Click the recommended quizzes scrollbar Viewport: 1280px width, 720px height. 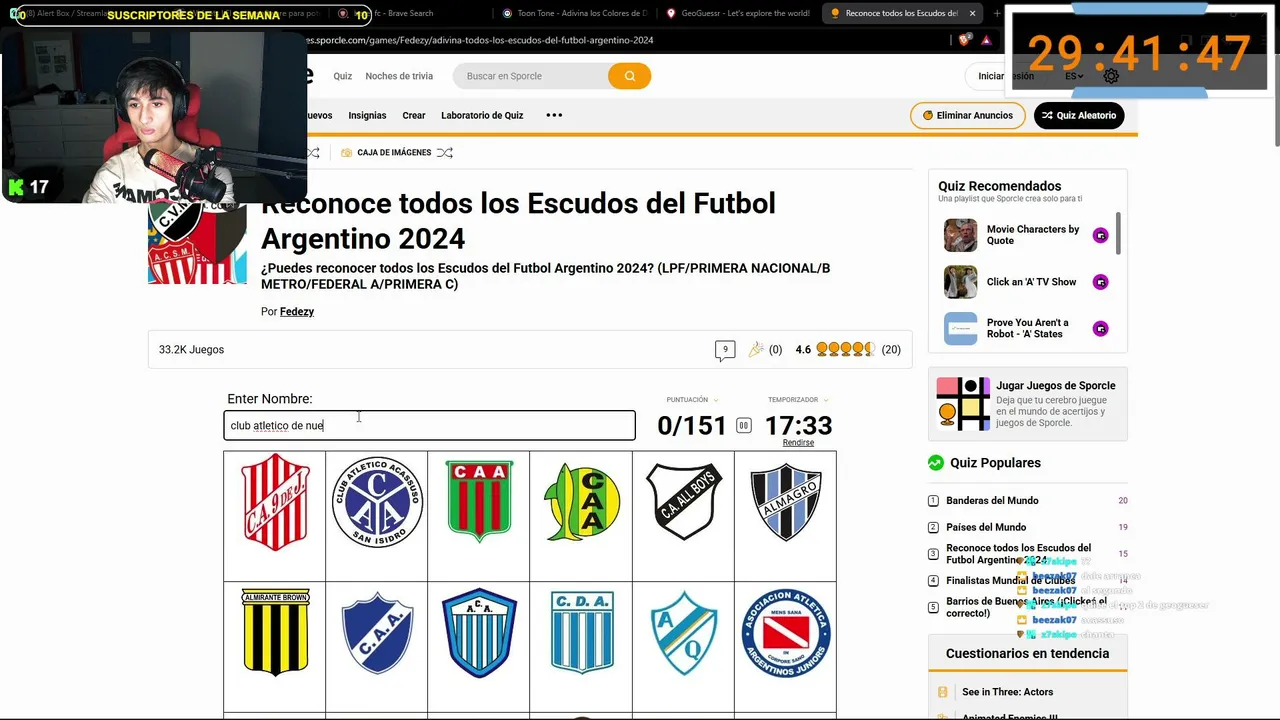1118,233
